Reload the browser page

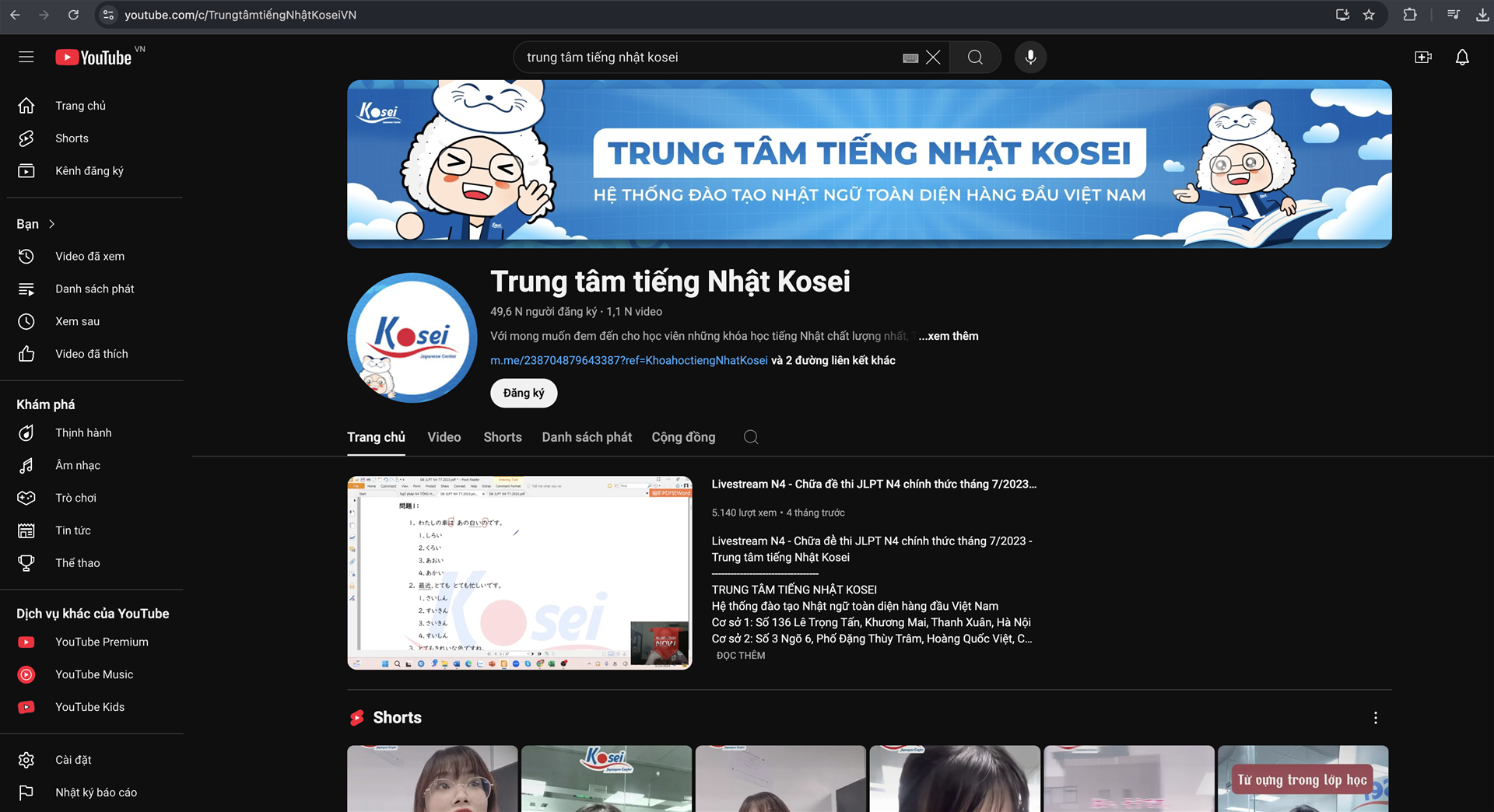point(73,15)
